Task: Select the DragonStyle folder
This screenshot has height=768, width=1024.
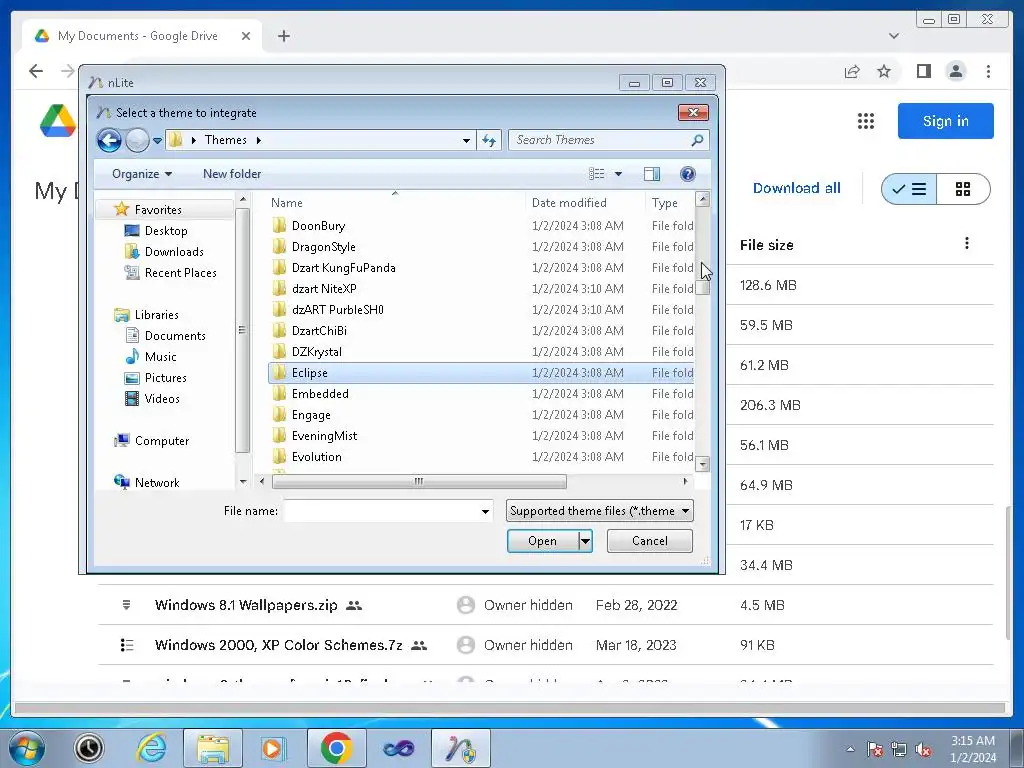Action: tap(323, 247)
